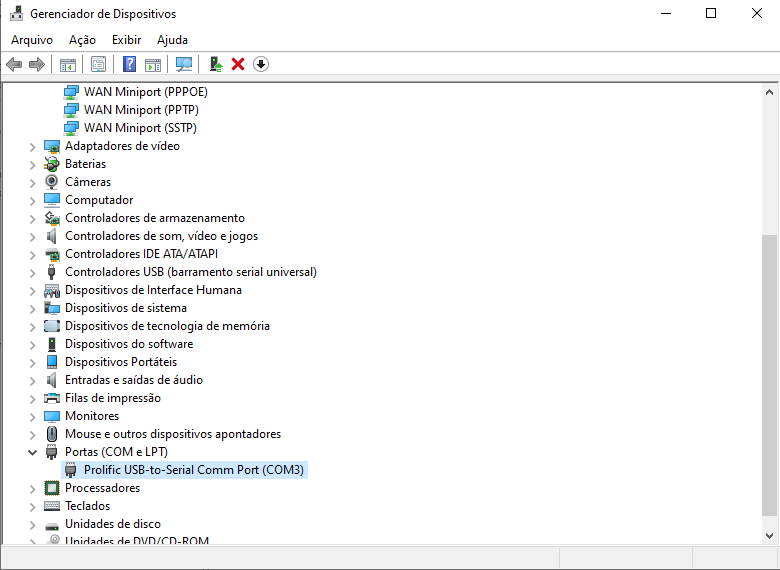Select Prolific USB-to-Serial Comm Port (COM3)
The height and width of the screenshot is (570, 780).
click(194, 470)
